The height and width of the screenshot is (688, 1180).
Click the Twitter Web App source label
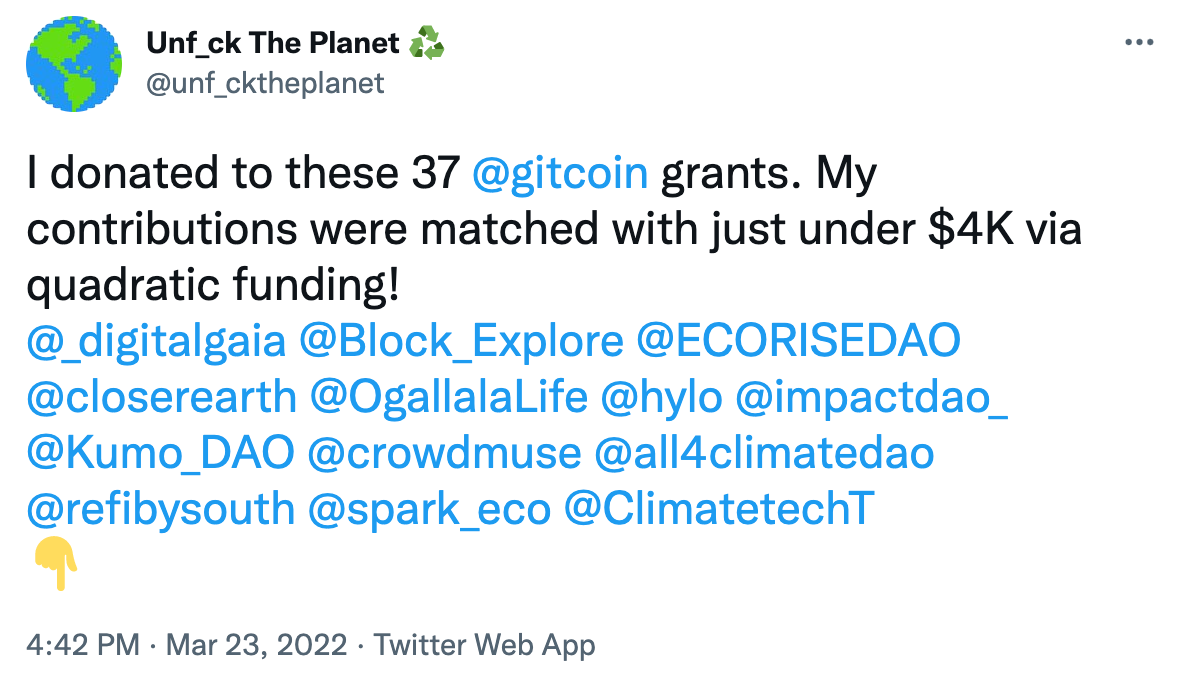pyautogui.click(x=484, y=645)
